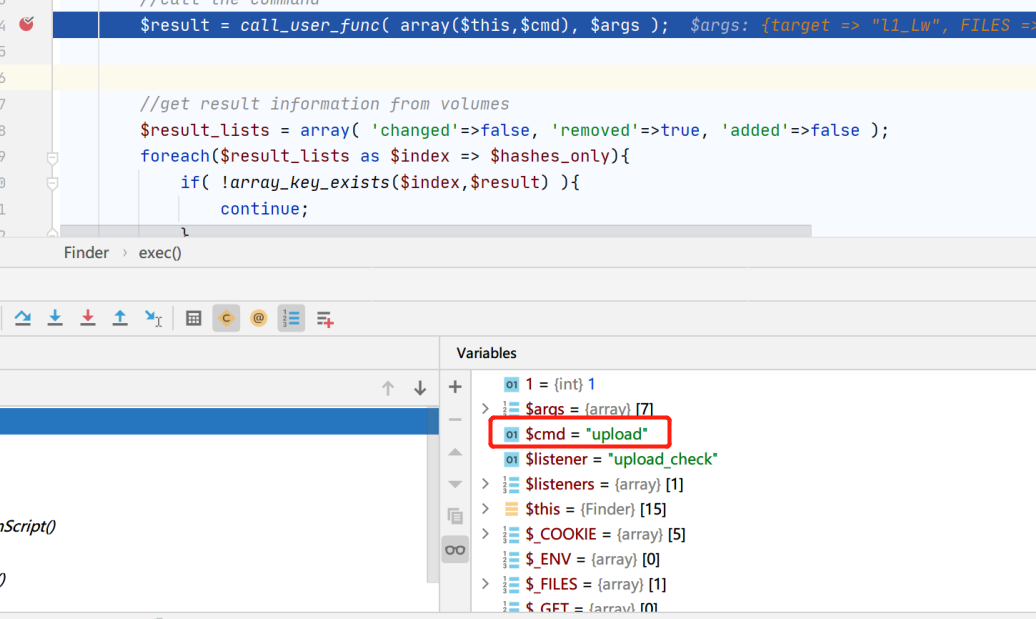This screenshot has height=619, width=1036.
Task: Toggle the glasses show watches icon
Action: [x=455, y=550]
